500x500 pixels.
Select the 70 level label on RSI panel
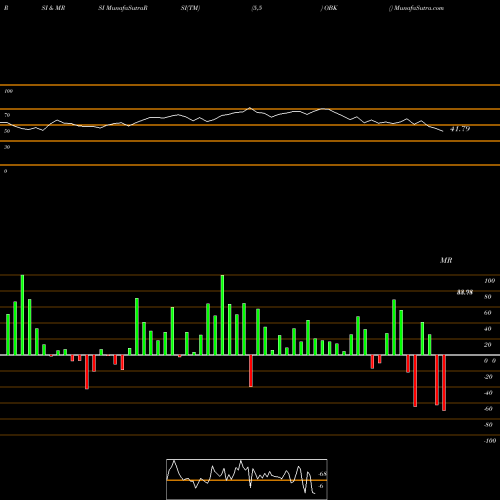point(7,115)
